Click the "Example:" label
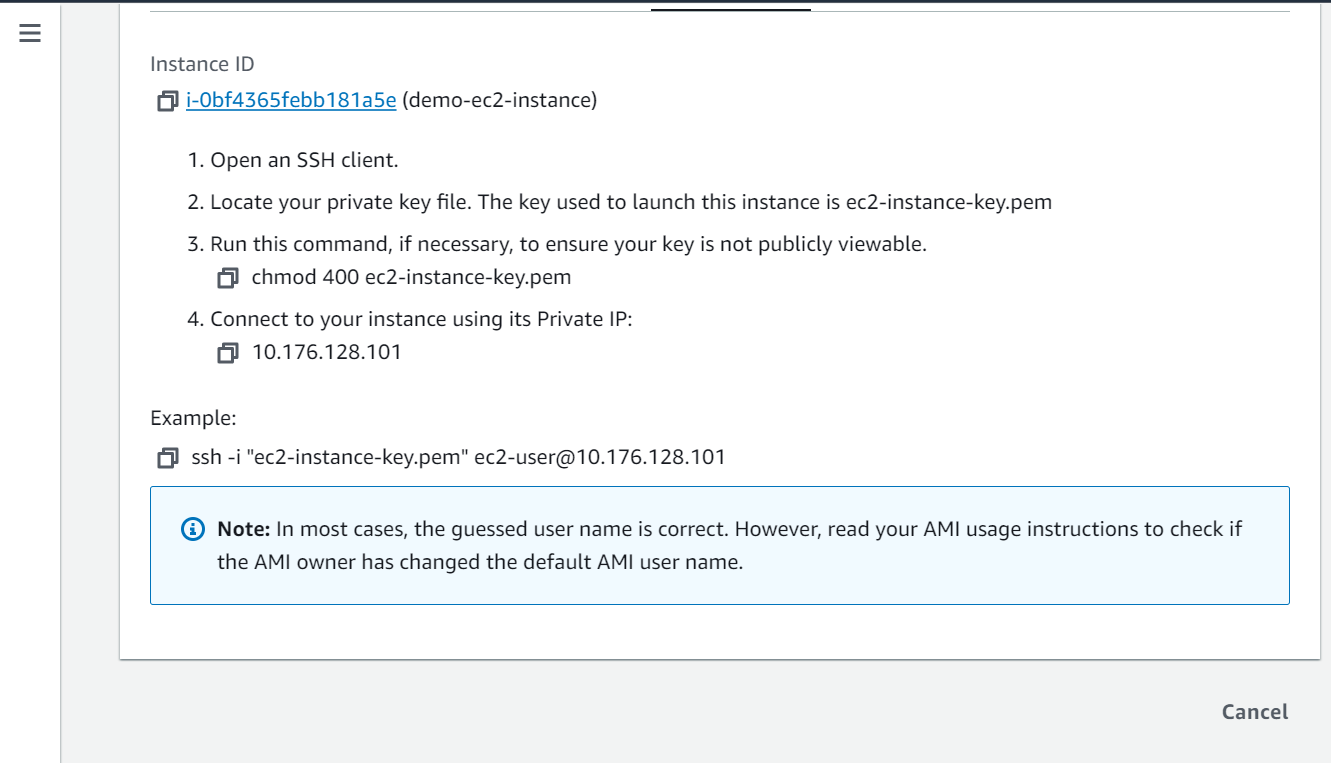This screenshot has width=1331, height=763. point(193,418)
